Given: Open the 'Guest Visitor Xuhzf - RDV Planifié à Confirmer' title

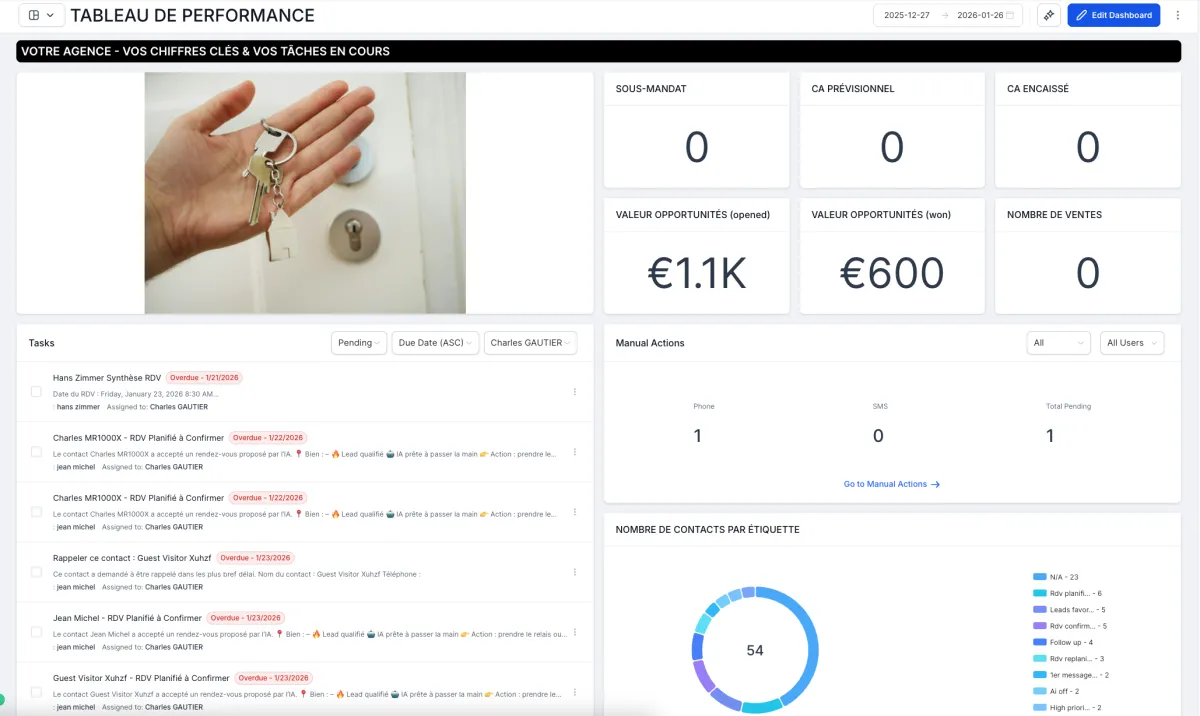Looking at the screenshot, I should point(141,678).
